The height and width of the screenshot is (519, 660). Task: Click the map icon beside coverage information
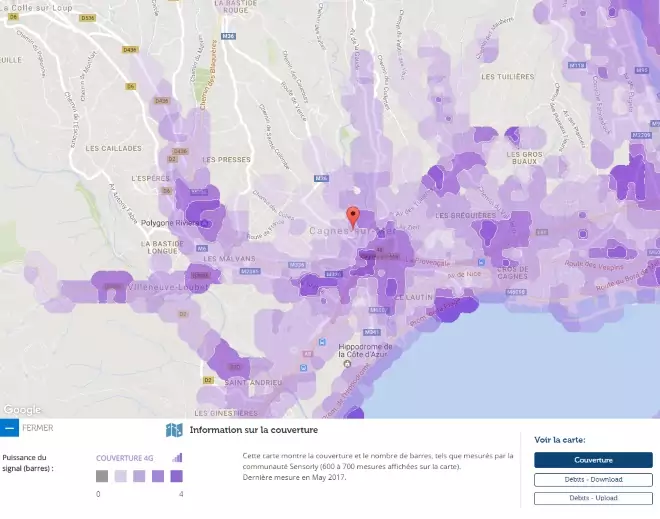tap(174, 430)
